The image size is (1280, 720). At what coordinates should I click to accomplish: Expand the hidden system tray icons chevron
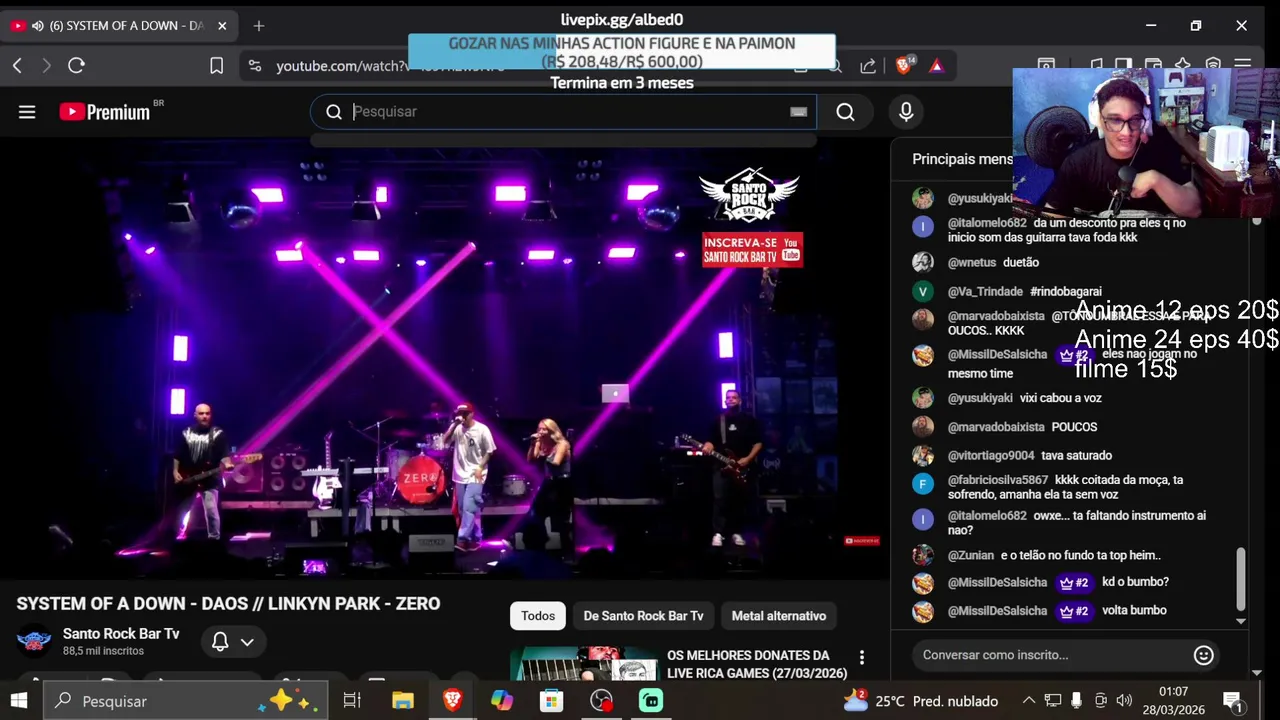pos(1028,701)
